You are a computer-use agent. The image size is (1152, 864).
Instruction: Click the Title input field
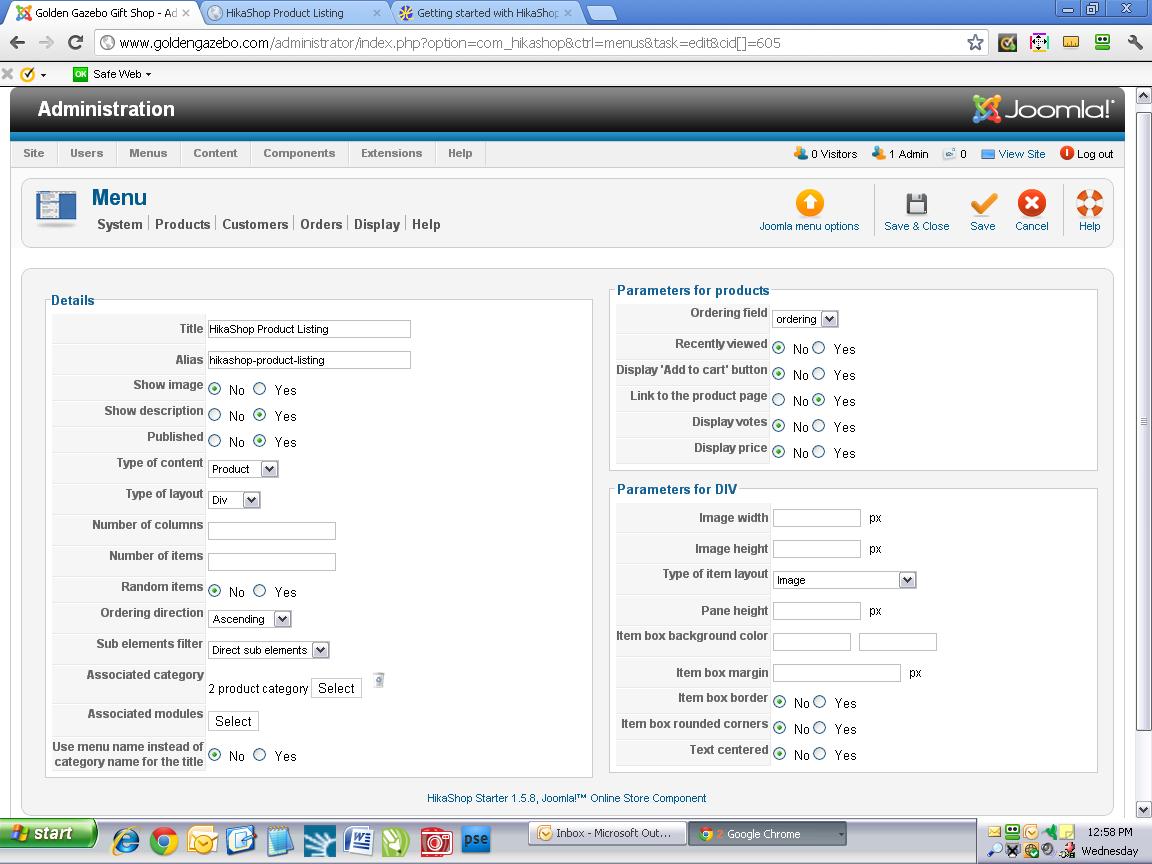click(309, 328)
